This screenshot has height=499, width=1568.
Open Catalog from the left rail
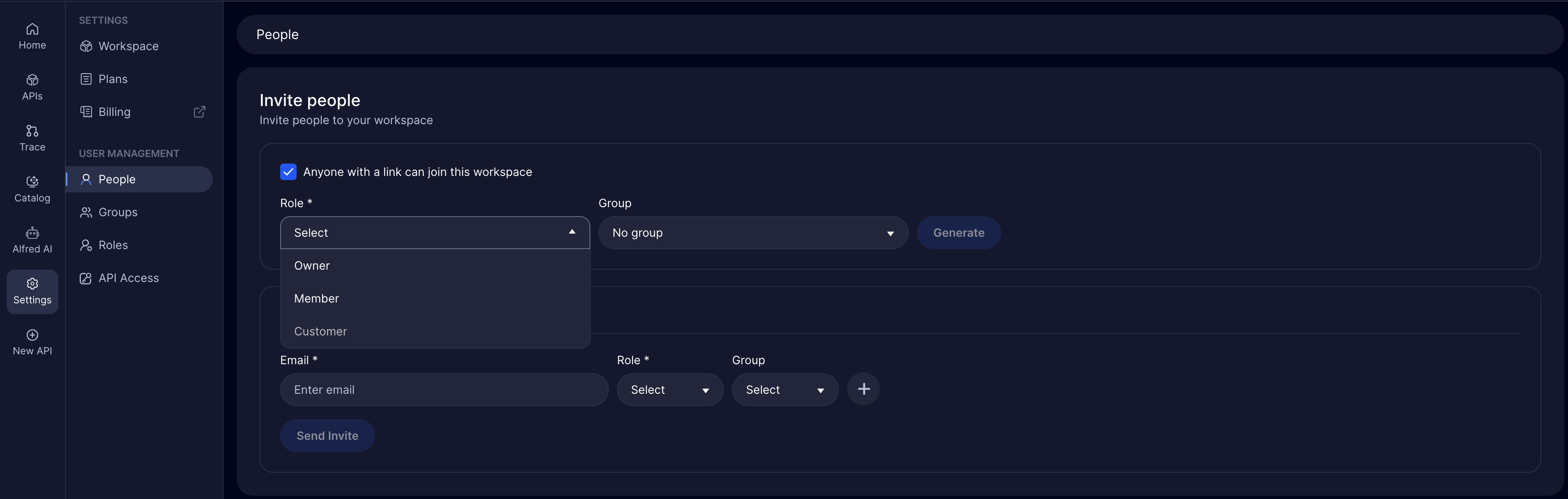point(32,182)
